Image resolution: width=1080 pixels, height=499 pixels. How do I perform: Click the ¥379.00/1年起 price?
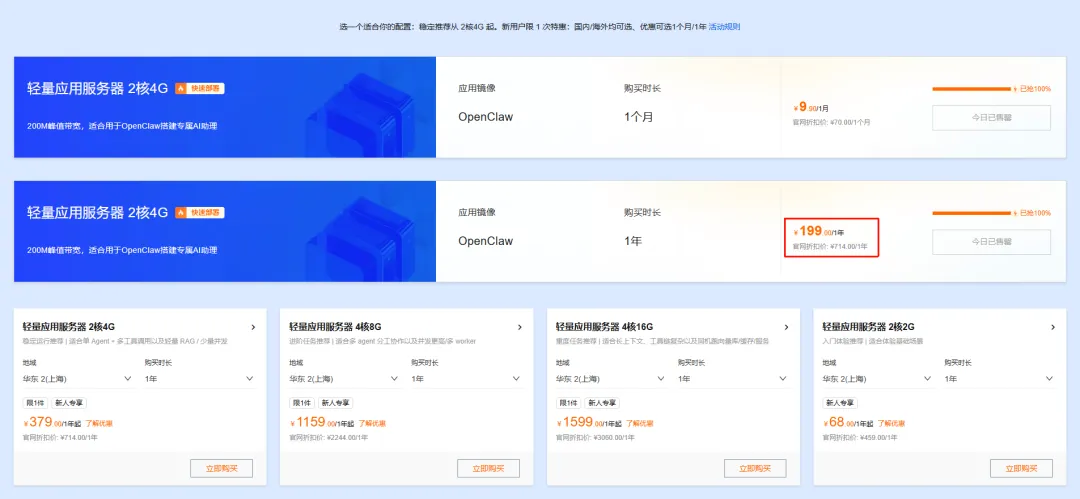point(54,423)
